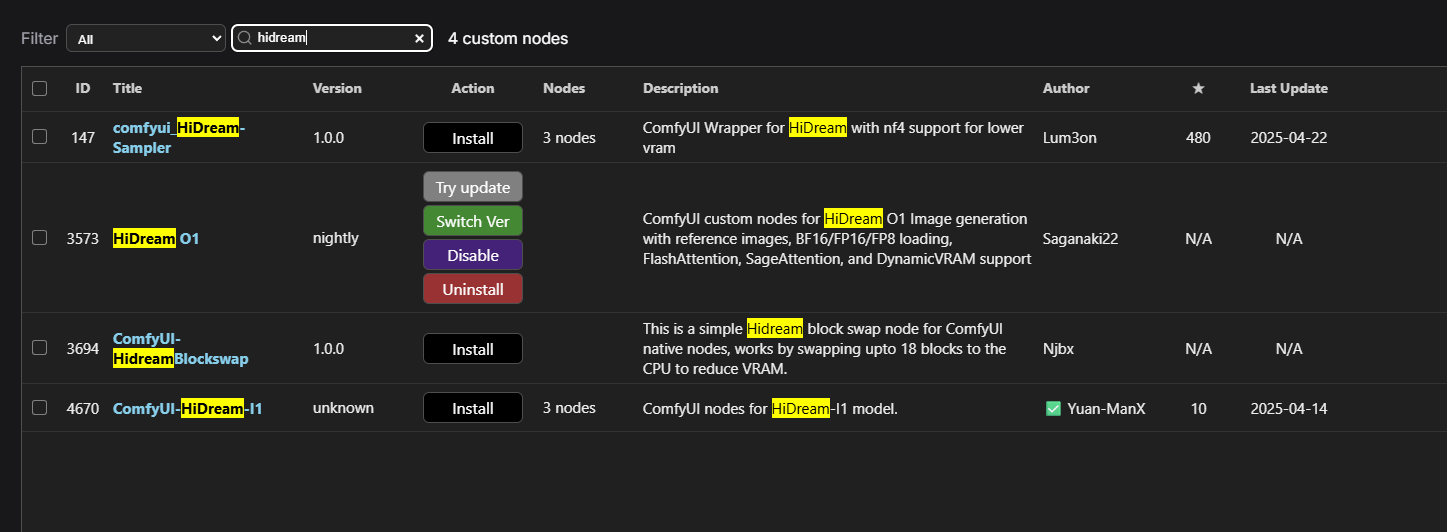Open the ComfyUI-HidreamBlockswap title link
Viewport: 1447px width, 532px height.
pyautogui.click(x=181, y=348)
